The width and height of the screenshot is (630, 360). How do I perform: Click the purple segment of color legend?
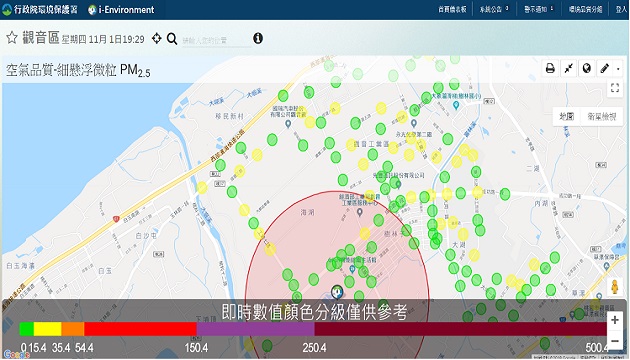pyautogui.click(x=256, y=329)
